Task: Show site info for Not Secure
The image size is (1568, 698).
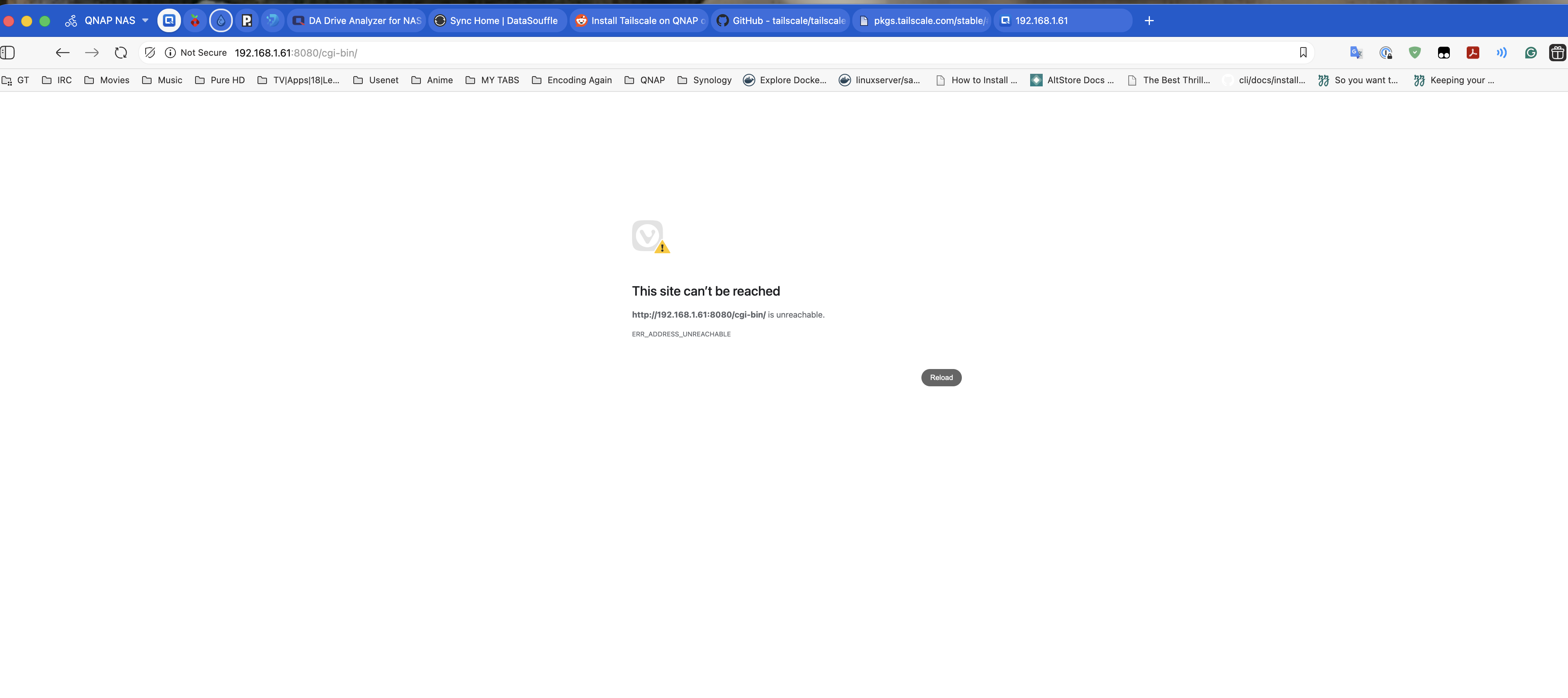Action: [196, 53]
